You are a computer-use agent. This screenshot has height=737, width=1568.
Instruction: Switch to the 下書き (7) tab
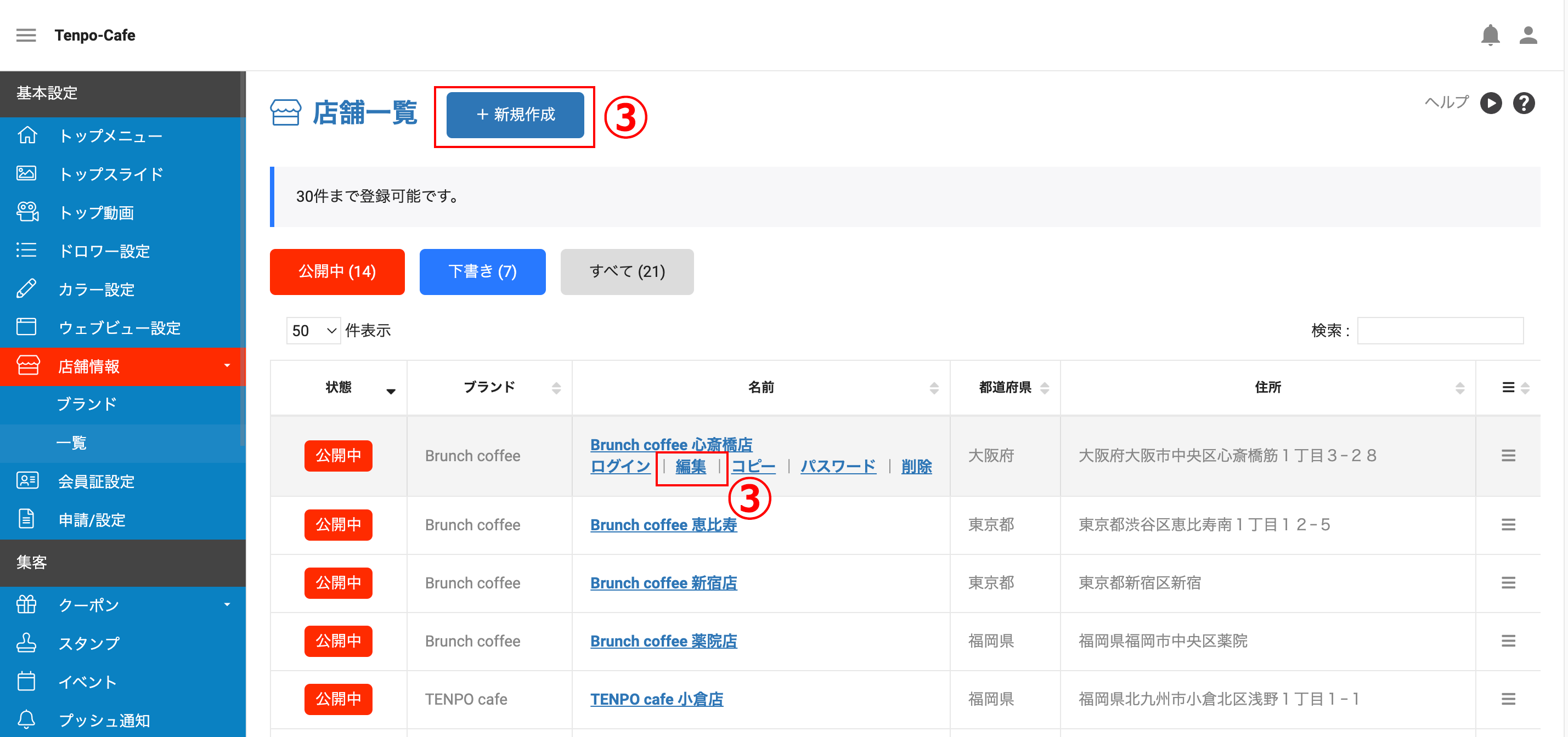click(482, 271)
